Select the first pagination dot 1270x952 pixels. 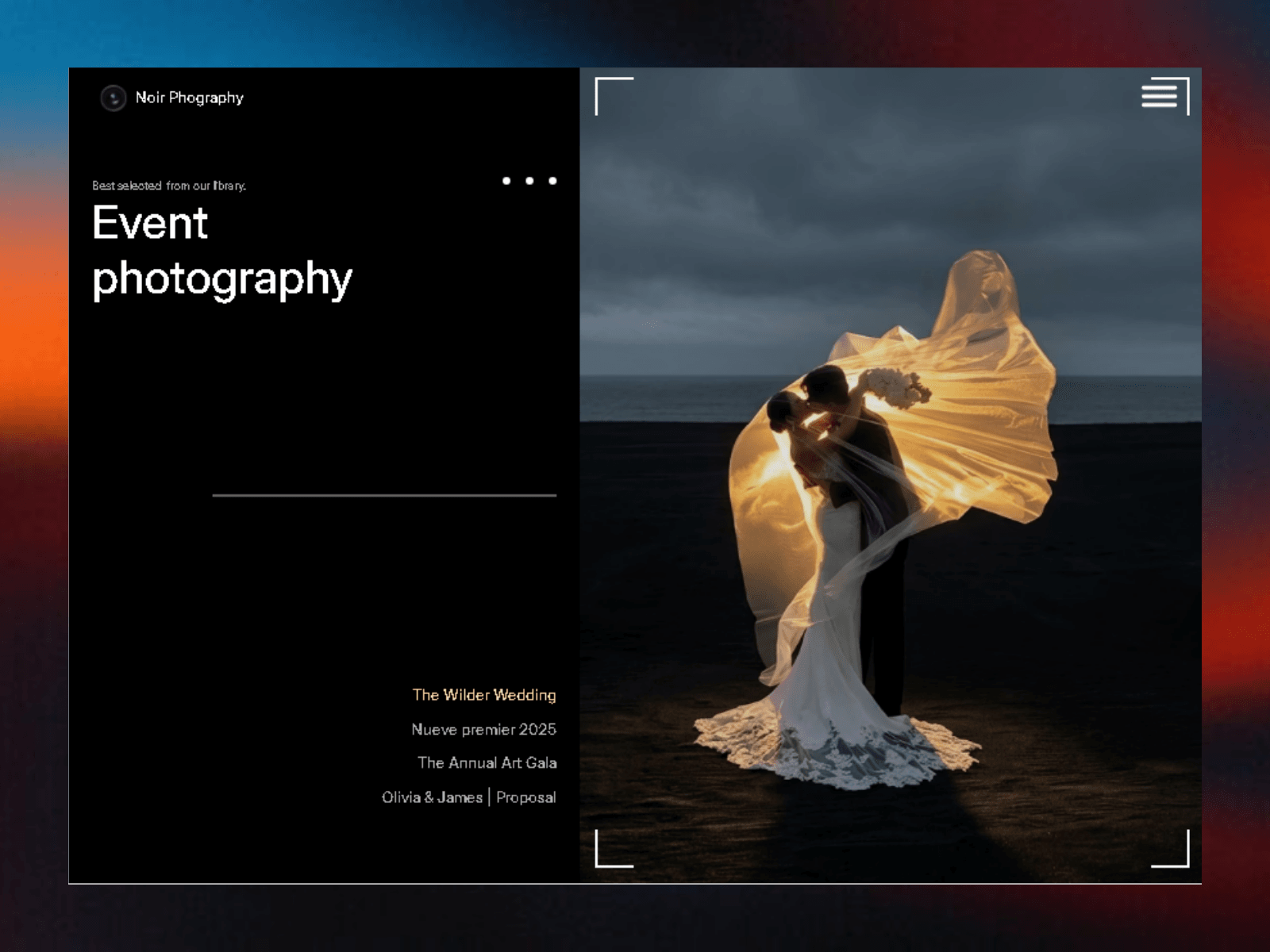506,181
